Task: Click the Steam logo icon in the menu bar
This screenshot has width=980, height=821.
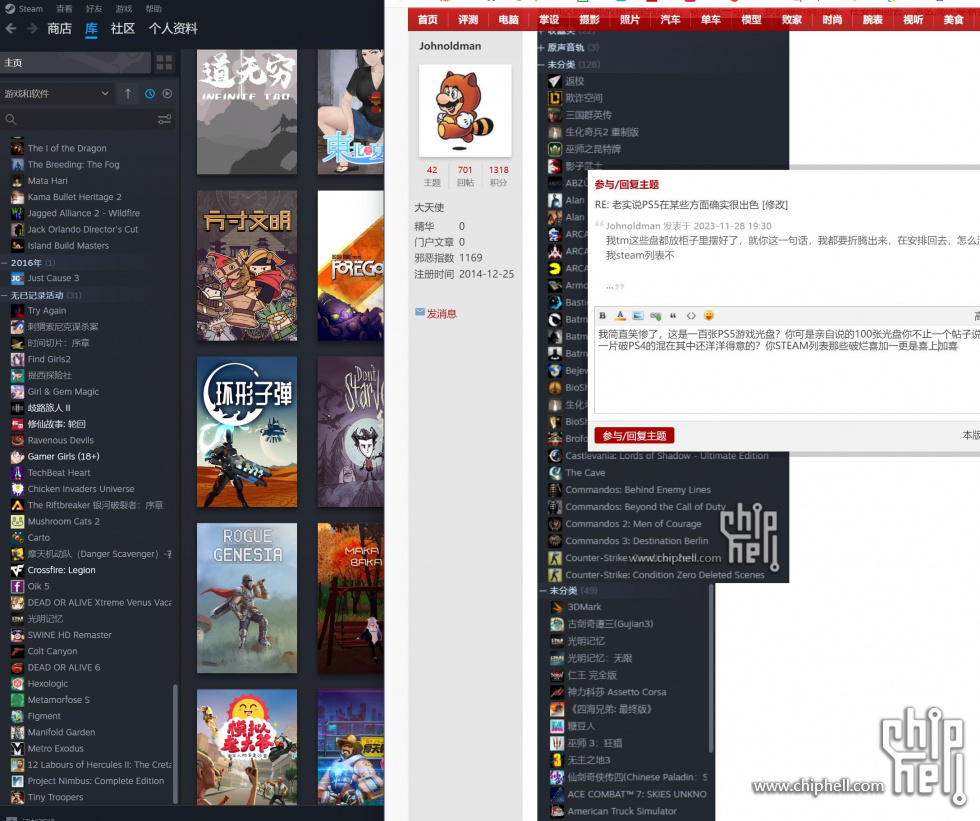Action: [9, 9]
